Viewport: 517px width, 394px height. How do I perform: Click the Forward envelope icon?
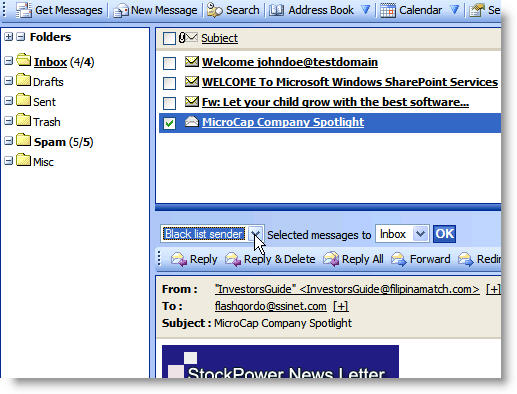pos(399,259)
